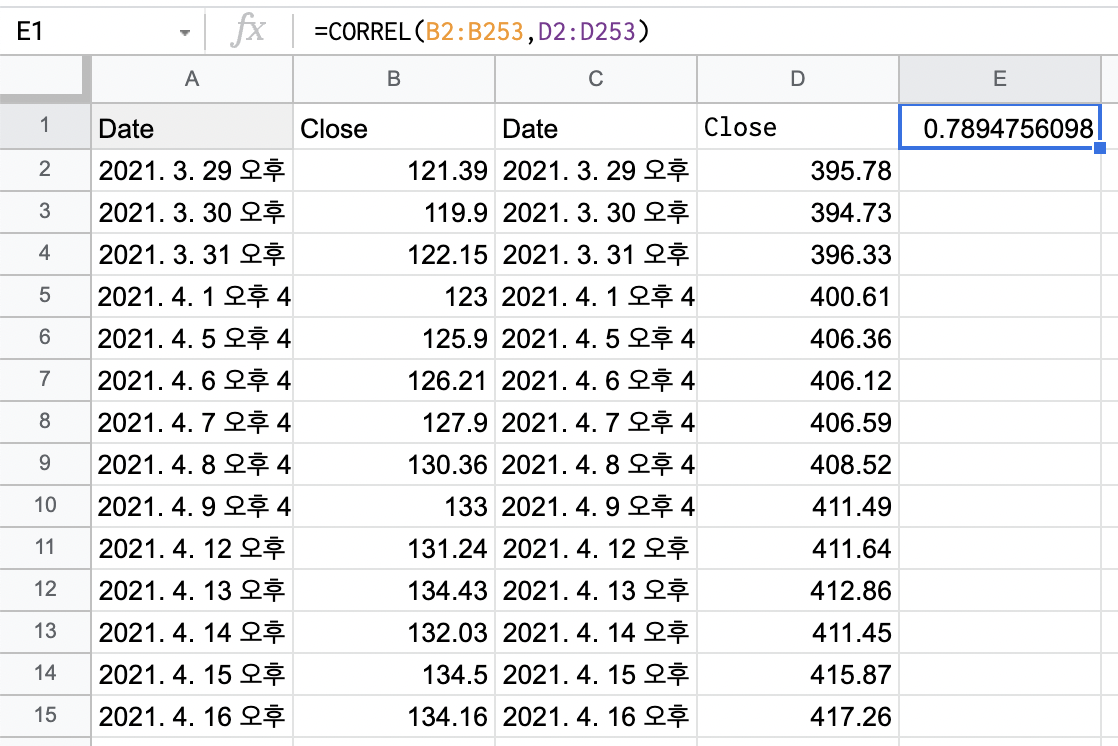Click the select-all corner box

point(45,78)
